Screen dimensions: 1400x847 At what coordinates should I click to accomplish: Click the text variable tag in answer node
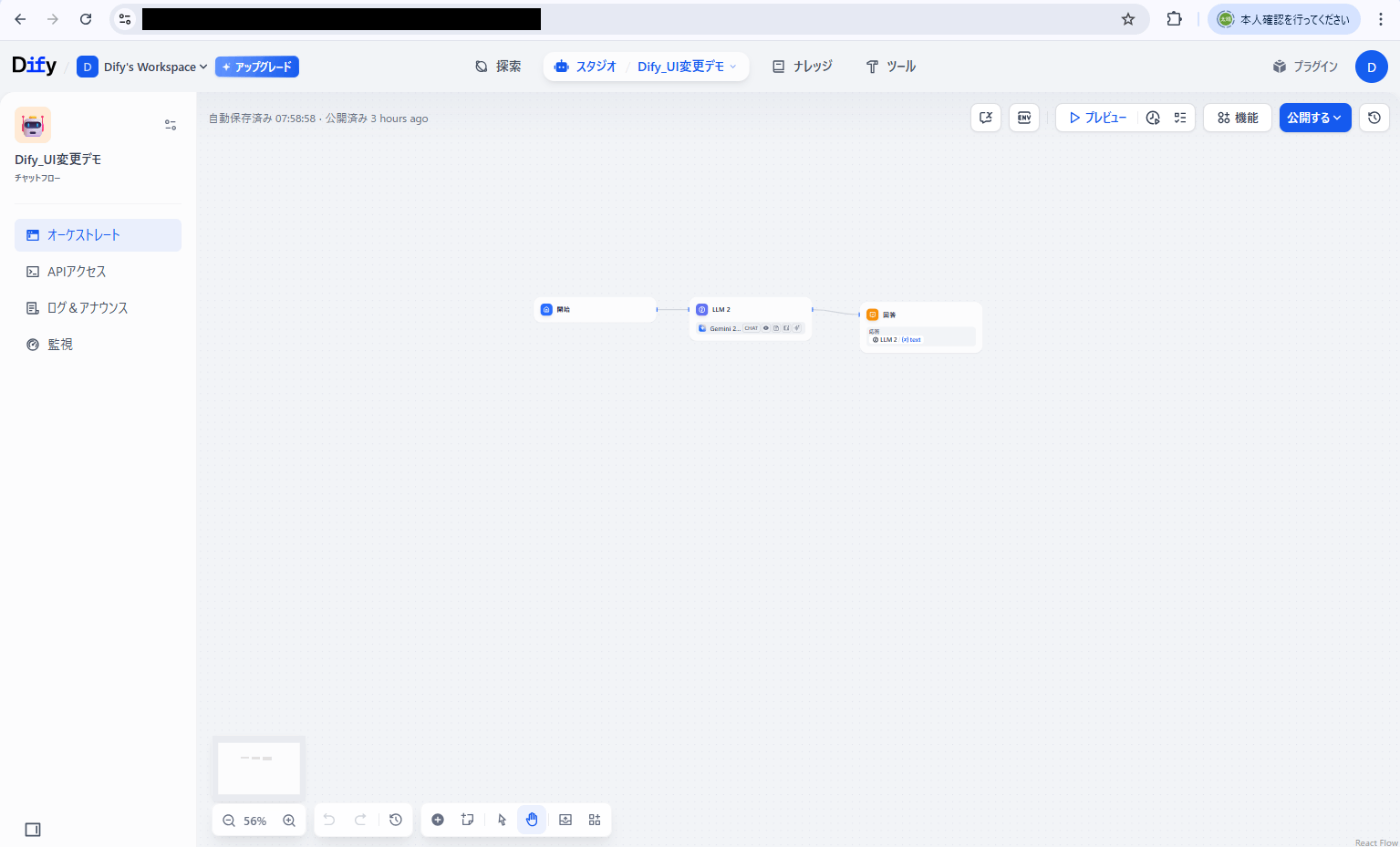point(911,340)
